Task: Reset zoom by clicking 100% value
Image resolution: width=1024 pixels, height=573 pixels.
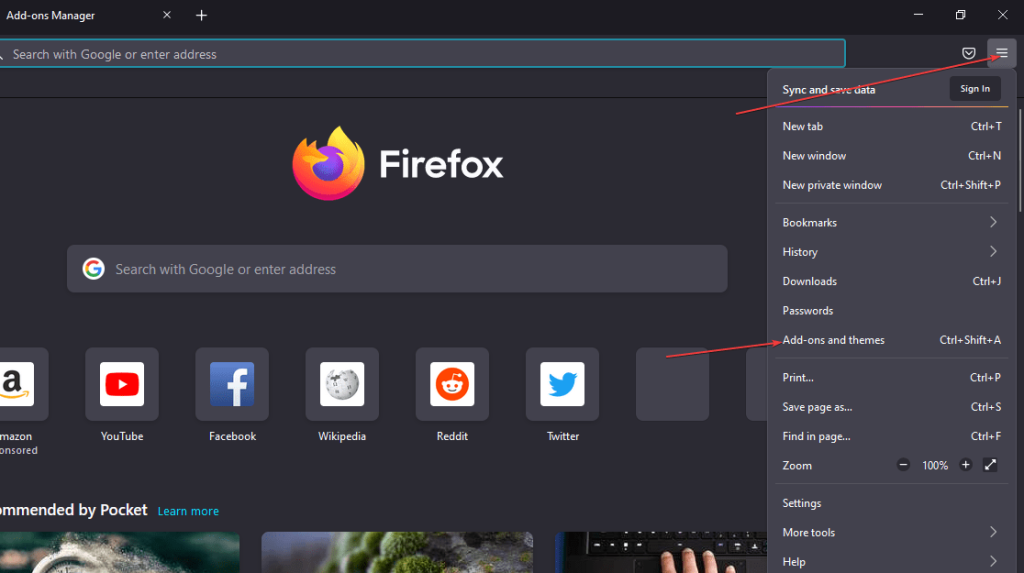Action: tap(935, 465)
